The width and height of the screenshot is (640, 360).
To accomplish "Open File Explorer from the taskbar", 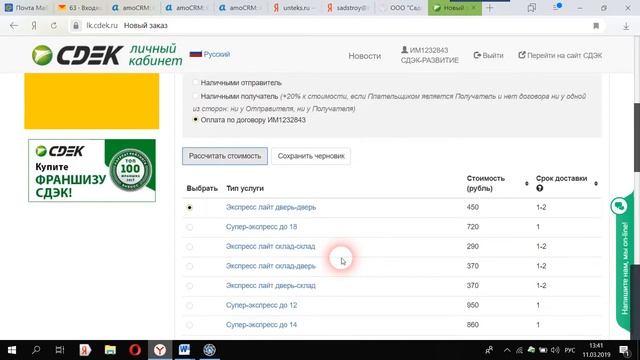I will tap(110, 350).
